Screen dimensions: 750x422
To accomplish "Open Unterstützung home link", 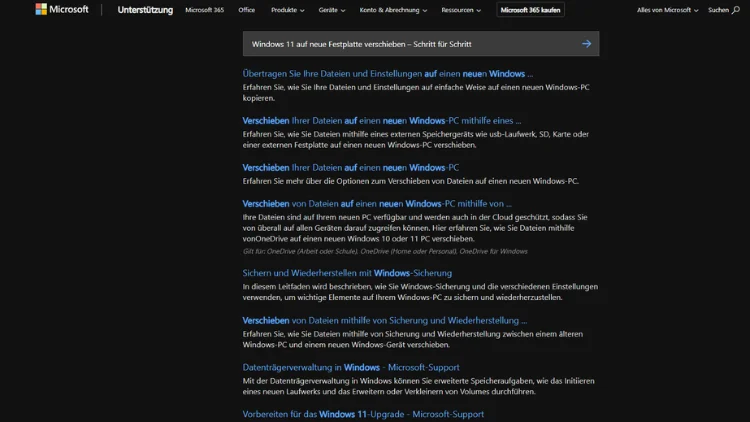I will point(145,10).
